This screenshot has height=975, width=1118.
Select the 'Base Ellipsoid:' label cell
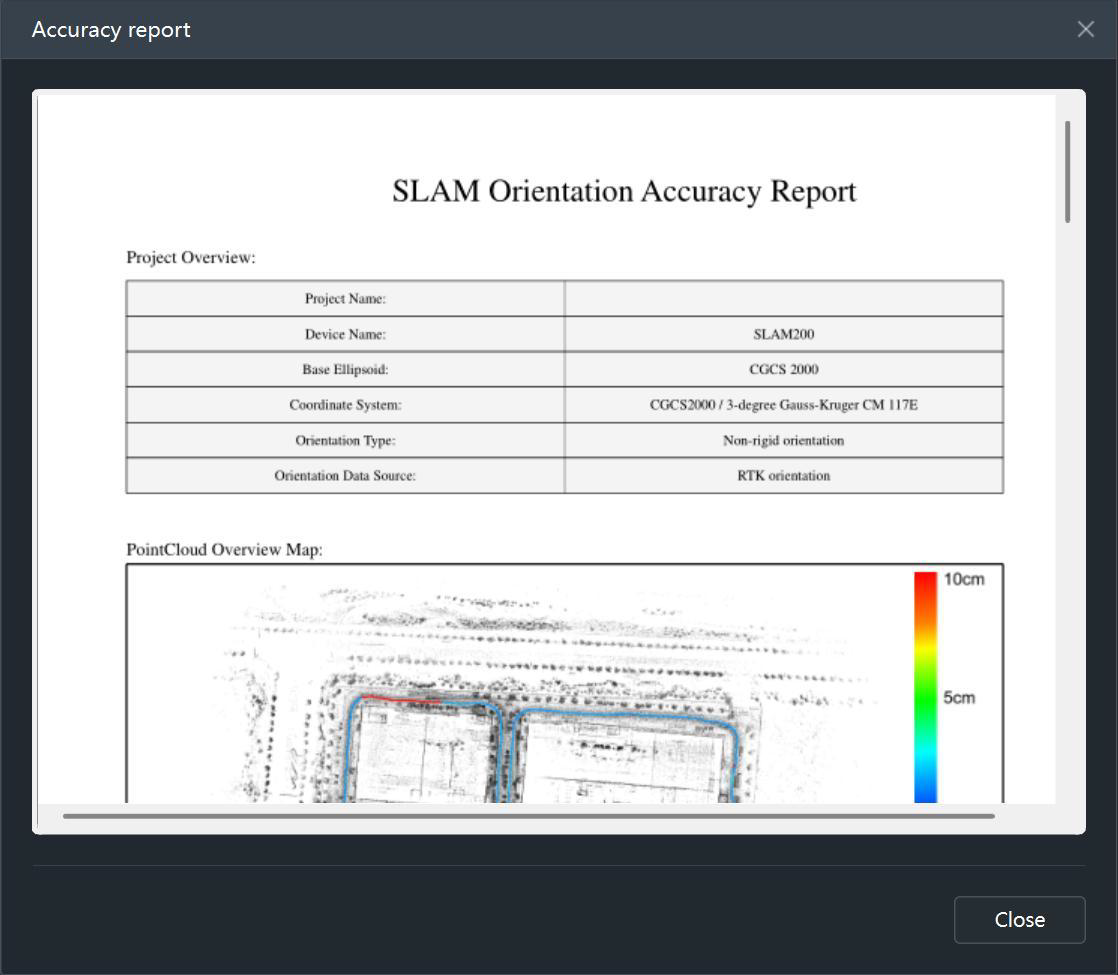pos(345,369)
